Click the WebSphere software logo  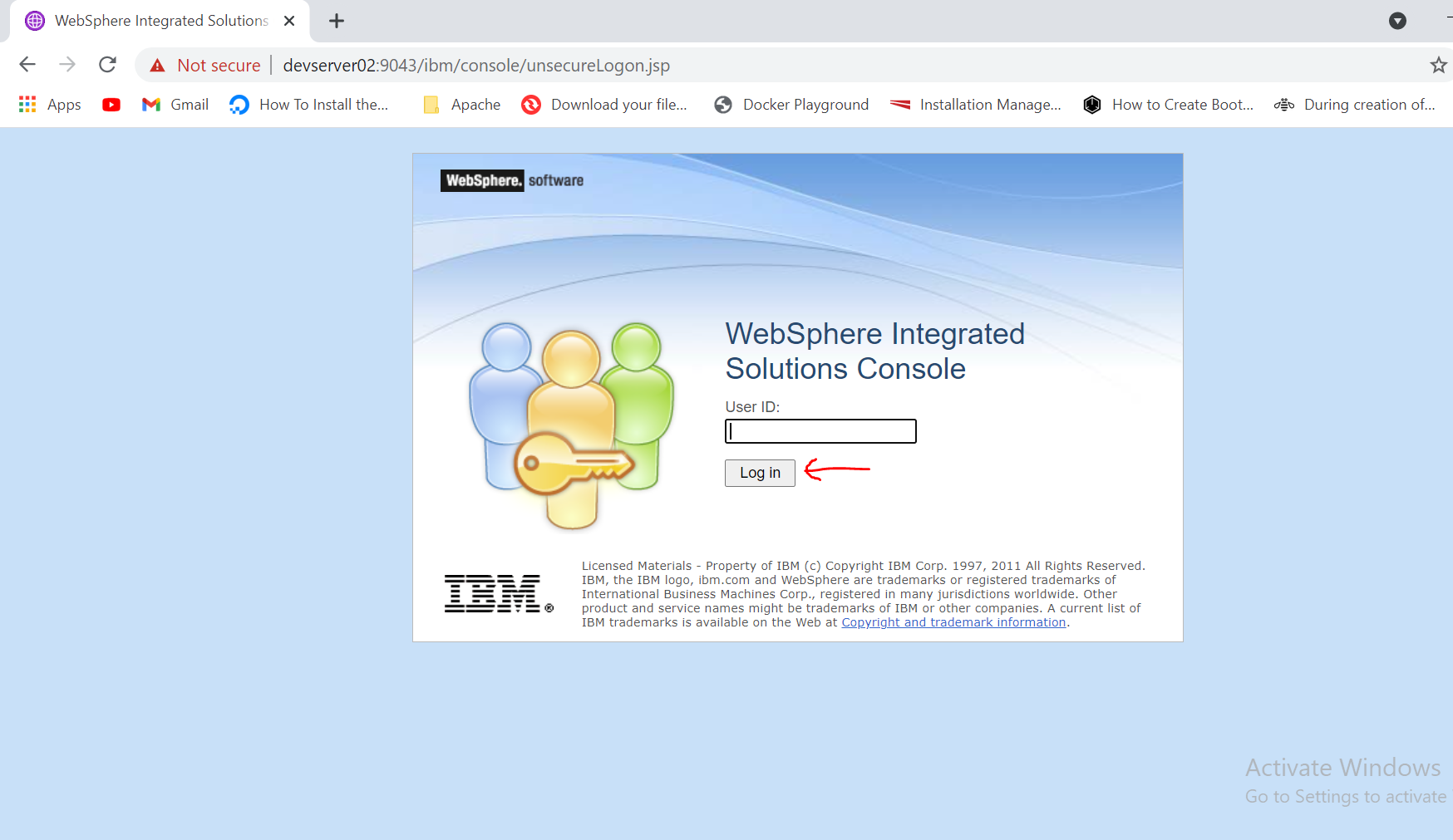pos(512,180)
